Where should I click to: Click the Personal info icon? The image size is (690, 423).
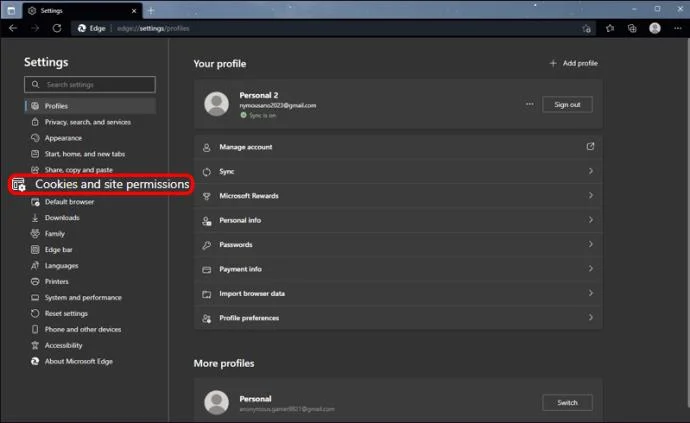click(206, 221)
